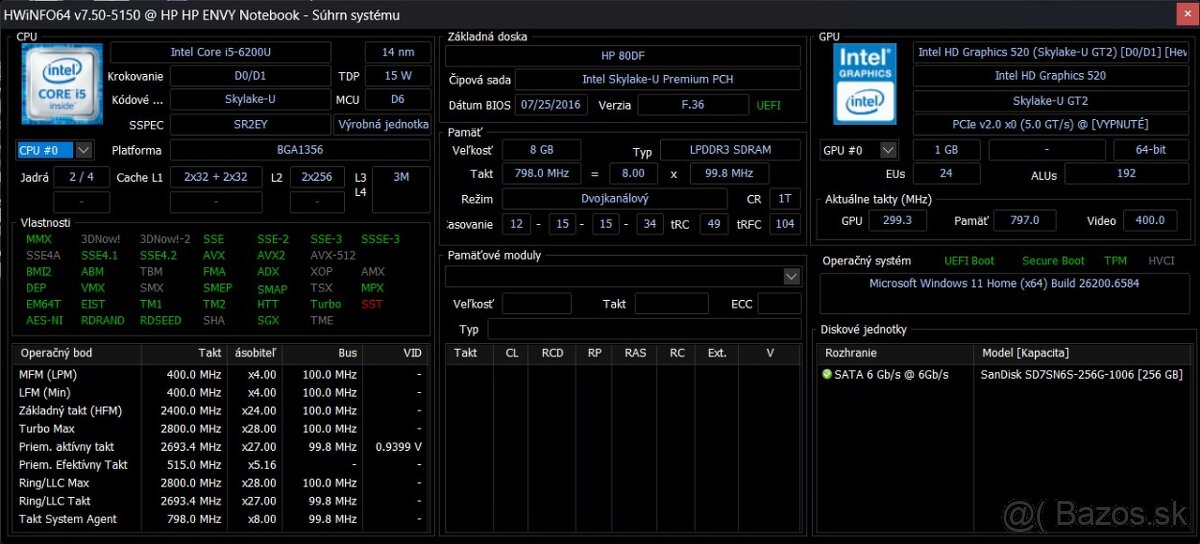
Task: Click the TPM status label
Action: coord(1114,261)
